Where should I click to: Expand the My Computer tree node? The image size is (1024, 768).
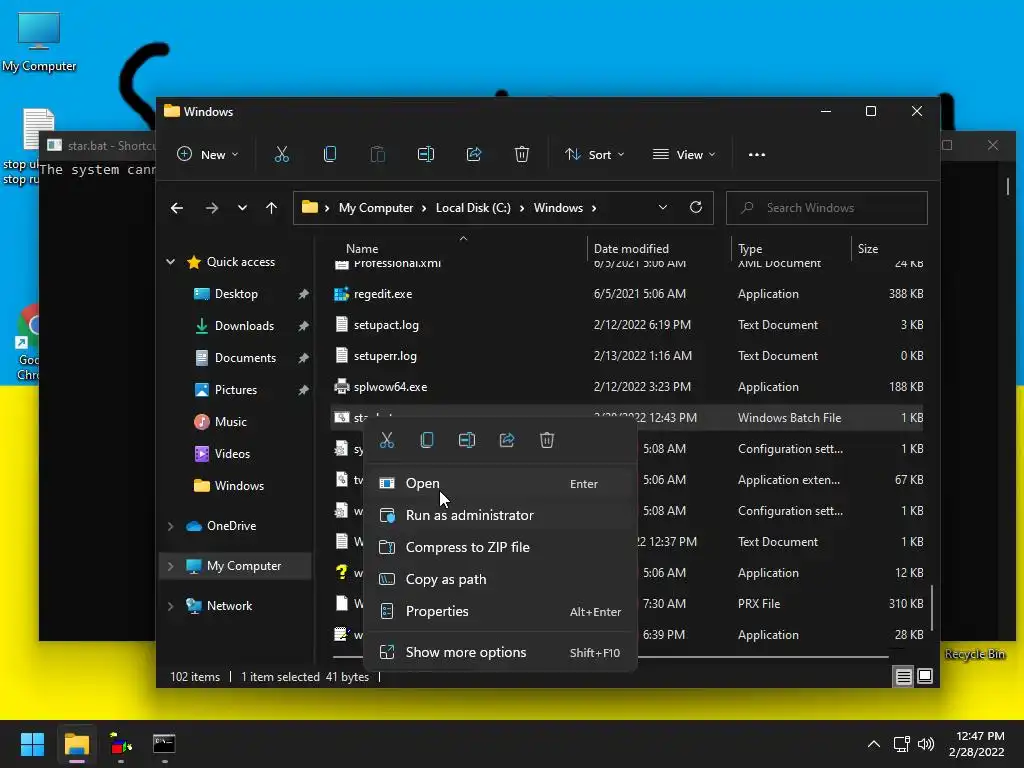pyautogui.click(x=170, y=566)
